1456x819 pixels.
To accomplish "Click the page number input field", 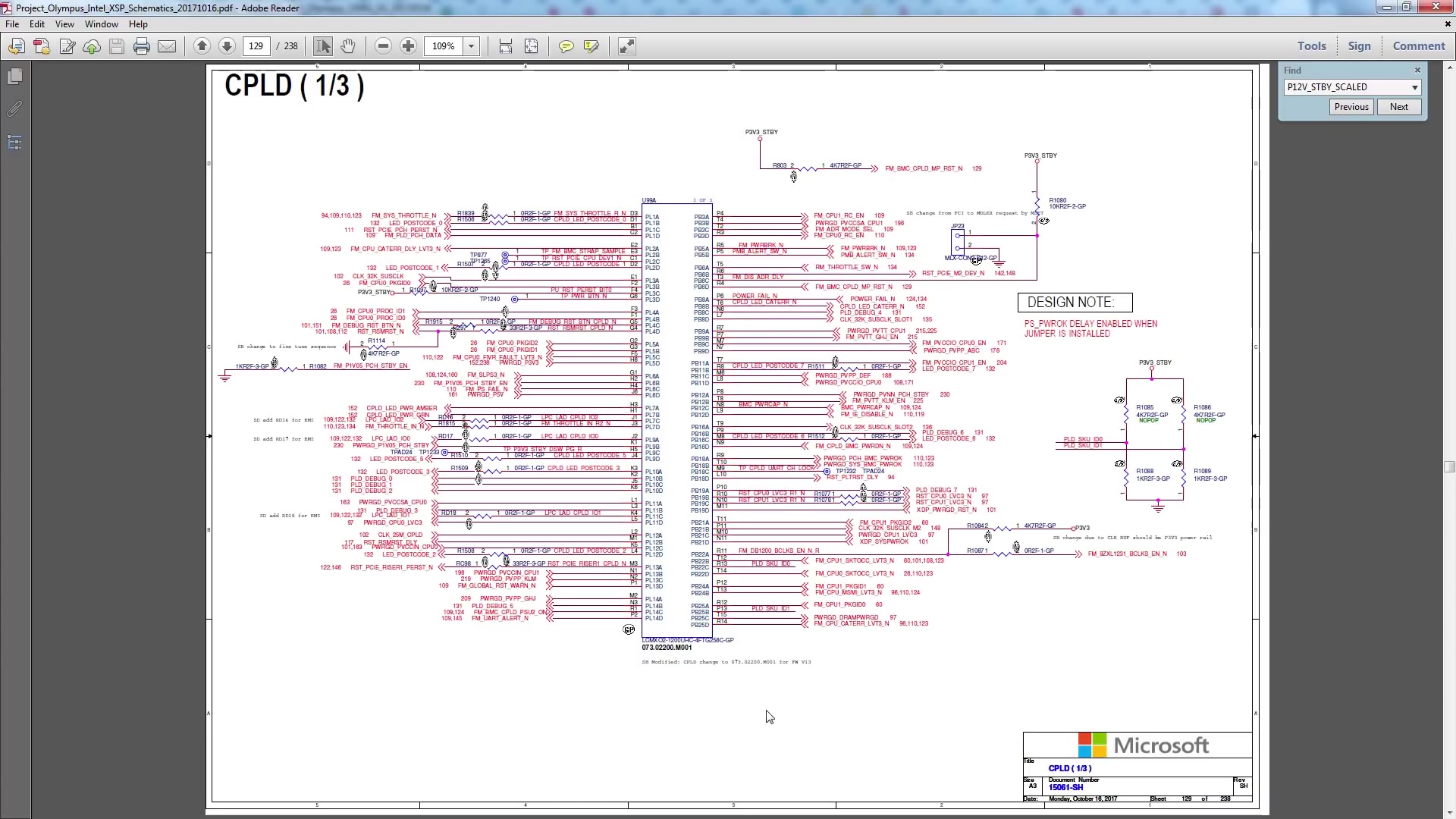I will tap(256, 46).
